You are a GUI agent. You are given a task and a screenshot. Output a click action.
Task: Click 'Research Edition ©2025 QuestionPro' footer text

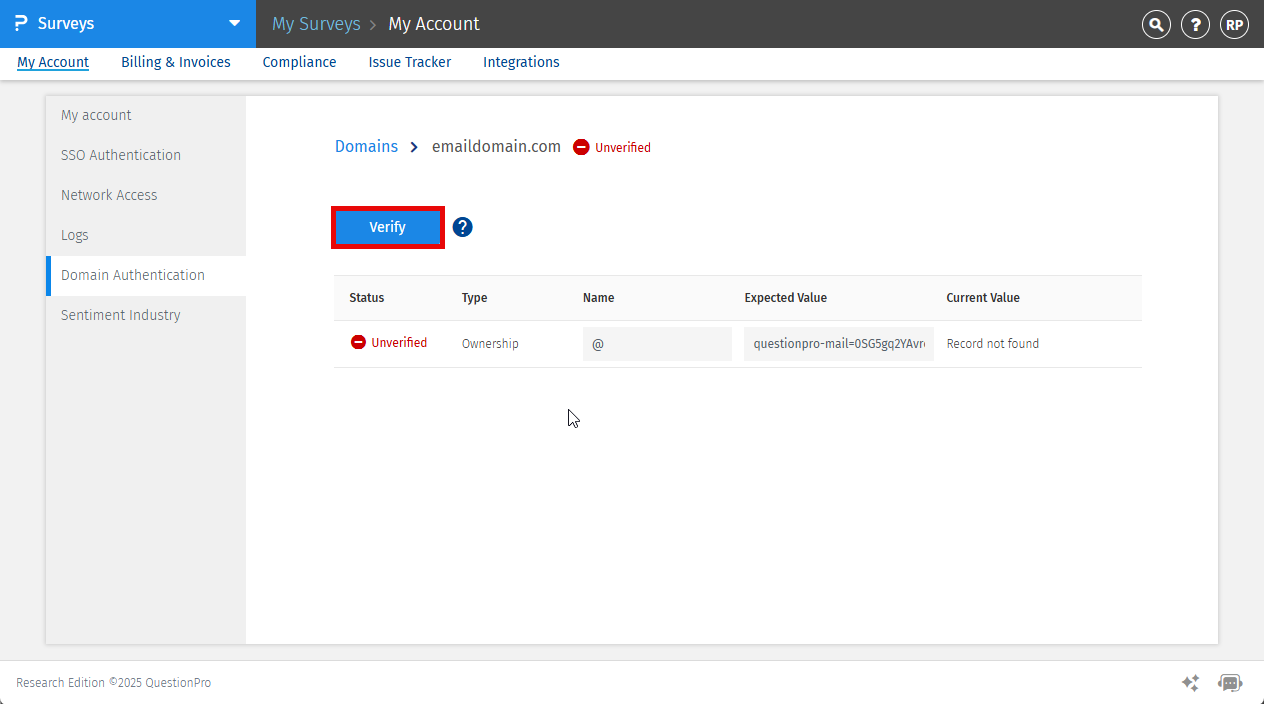[113, 683]
